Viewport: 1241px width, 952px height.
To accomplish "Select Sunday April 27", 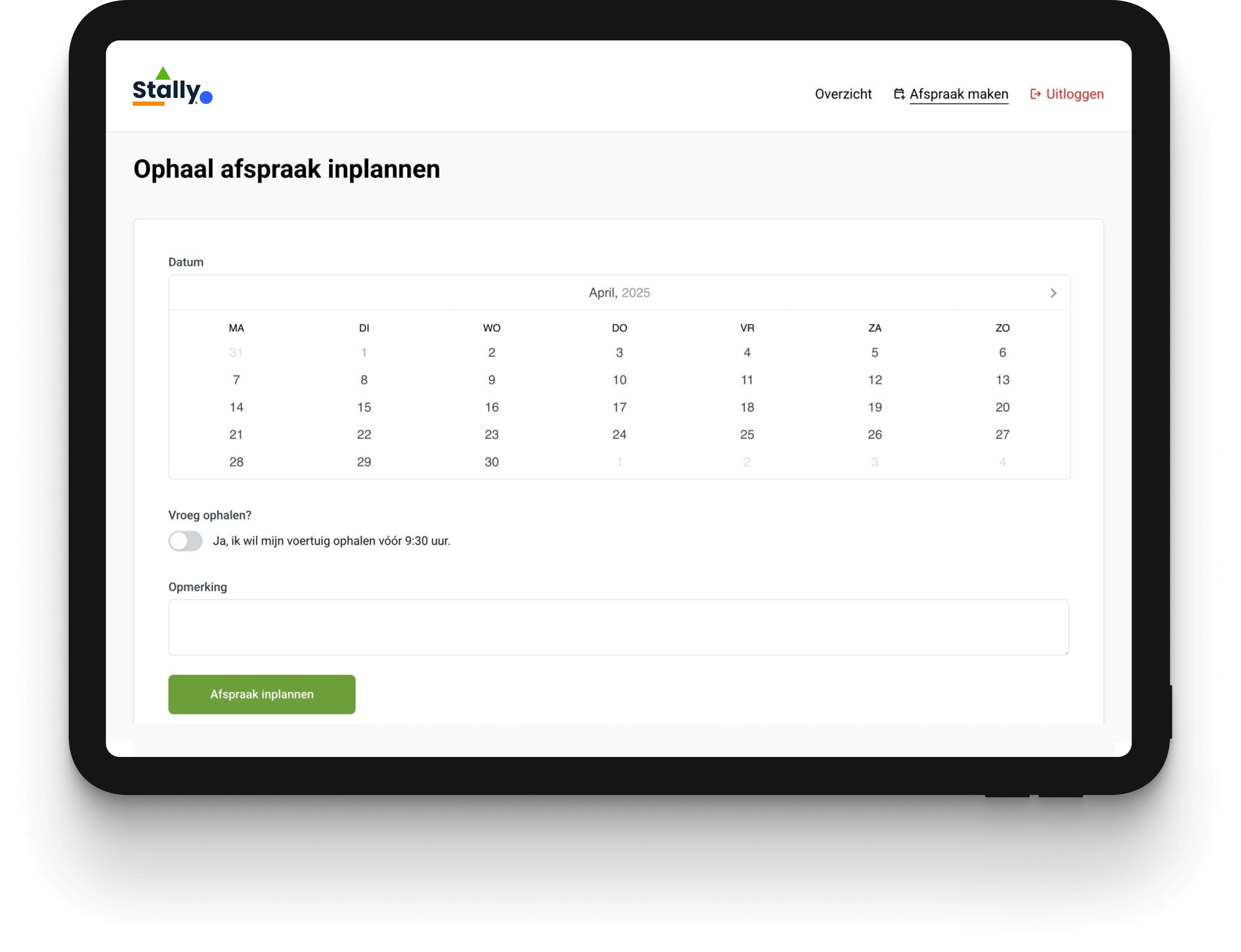I will click(1002, 435).
